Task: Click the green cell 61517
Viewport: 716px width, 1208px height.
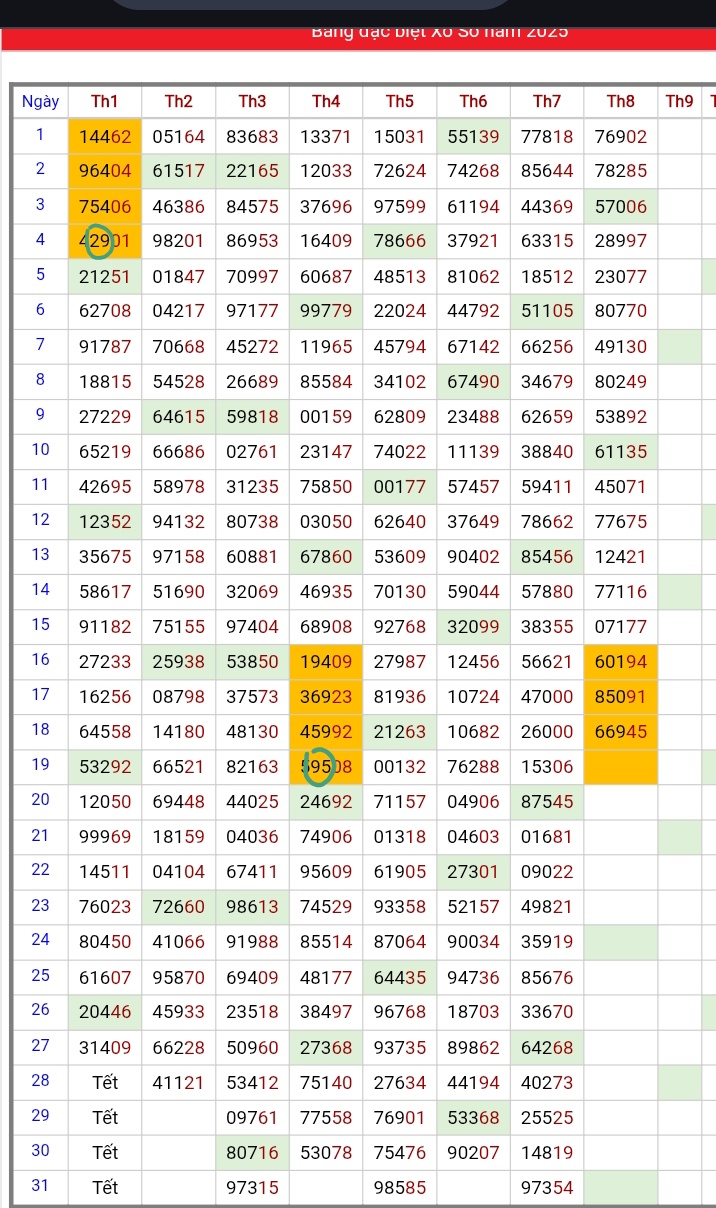Action: 178,171
